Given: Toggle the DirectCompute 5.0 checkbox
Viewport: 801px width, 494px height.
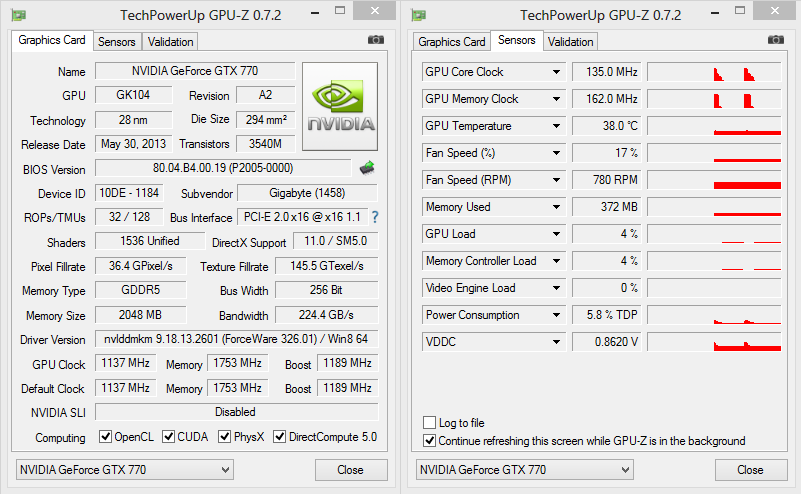Looking at the screenshot, I should click(x=279, y=437).
